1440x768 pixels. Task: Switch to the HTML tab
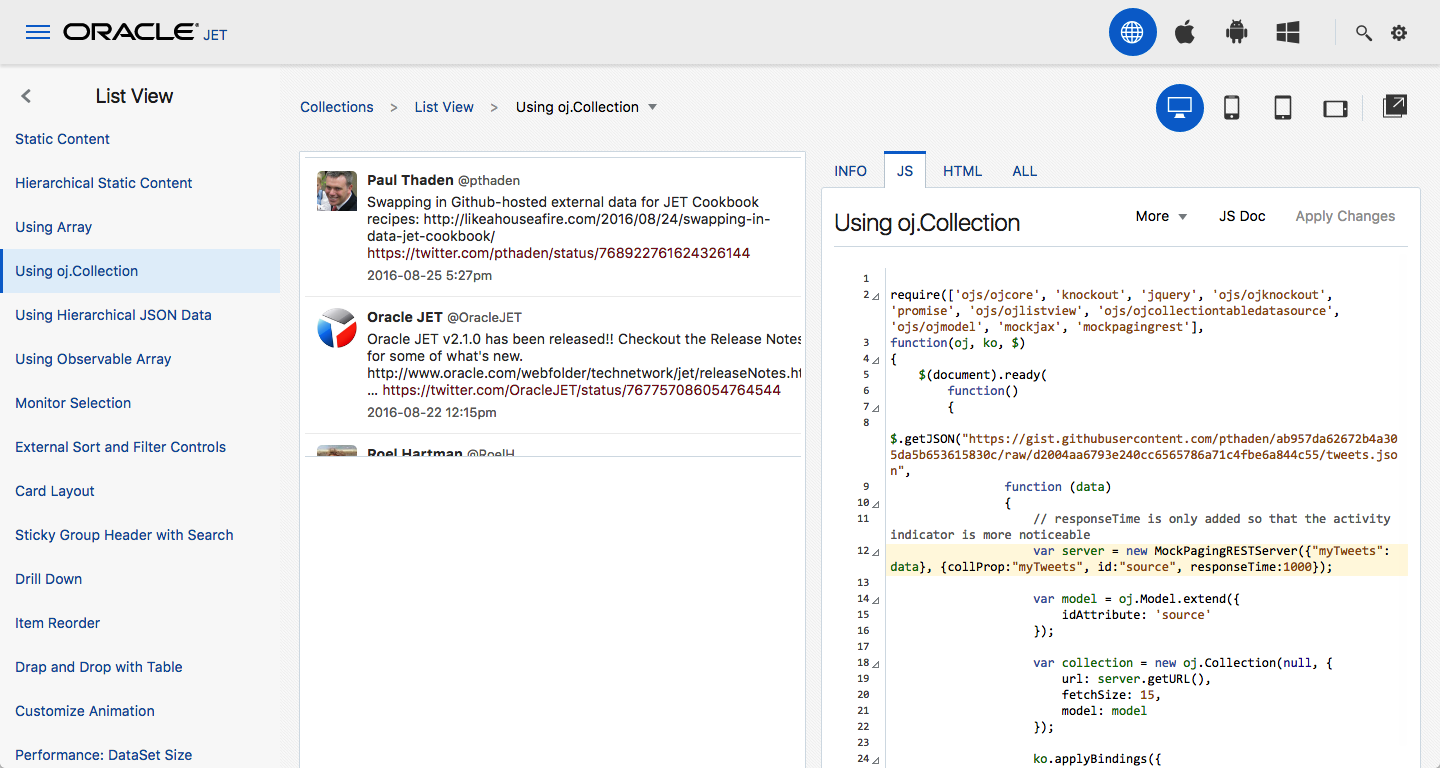point(962,171)
